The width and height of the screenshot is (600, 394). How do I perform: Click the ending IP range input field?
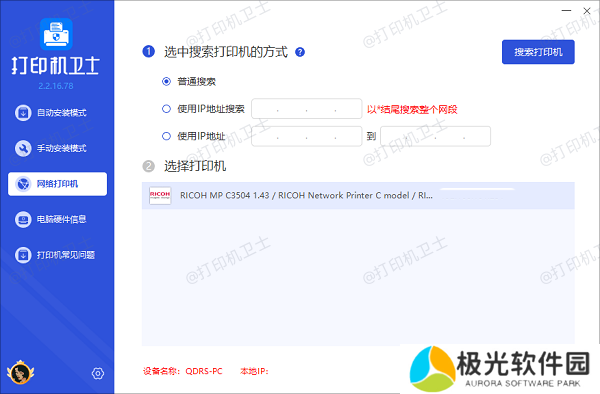435,136
